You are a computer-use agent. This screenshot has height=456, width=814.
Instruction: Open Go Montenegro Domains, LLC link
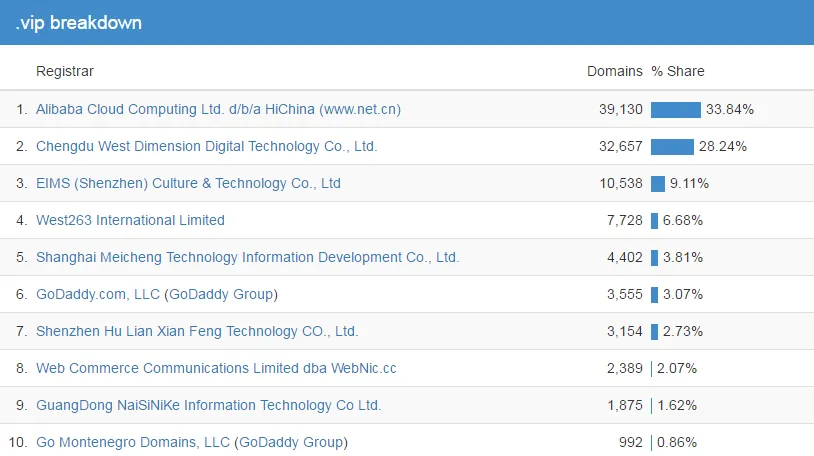click(133, 442)
